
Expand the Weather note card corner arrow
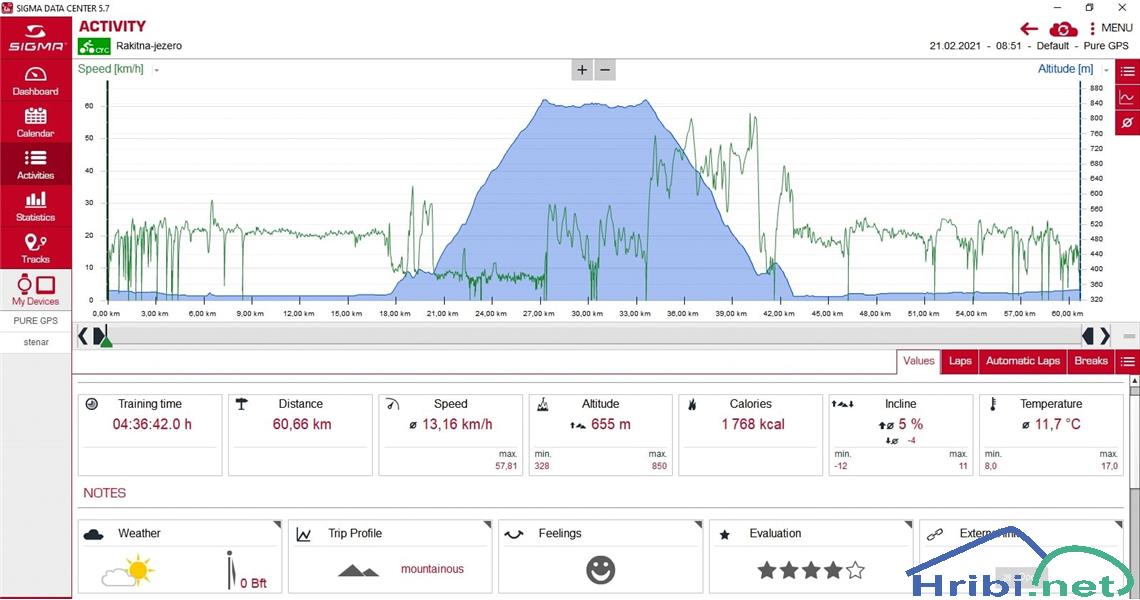[276, 525]
